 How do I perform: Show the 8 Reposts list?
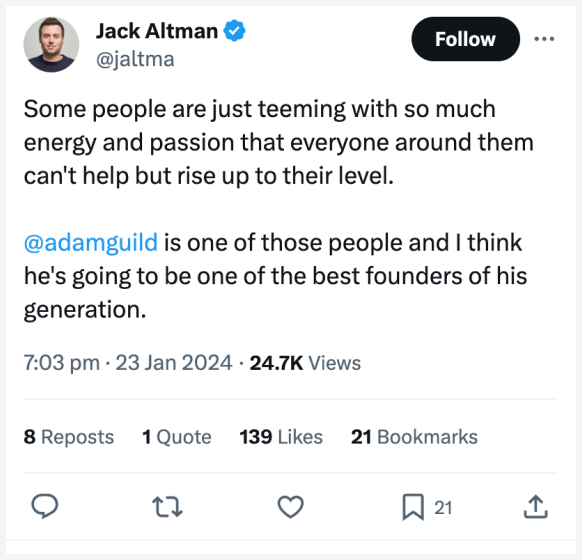[x=69, y=437]
